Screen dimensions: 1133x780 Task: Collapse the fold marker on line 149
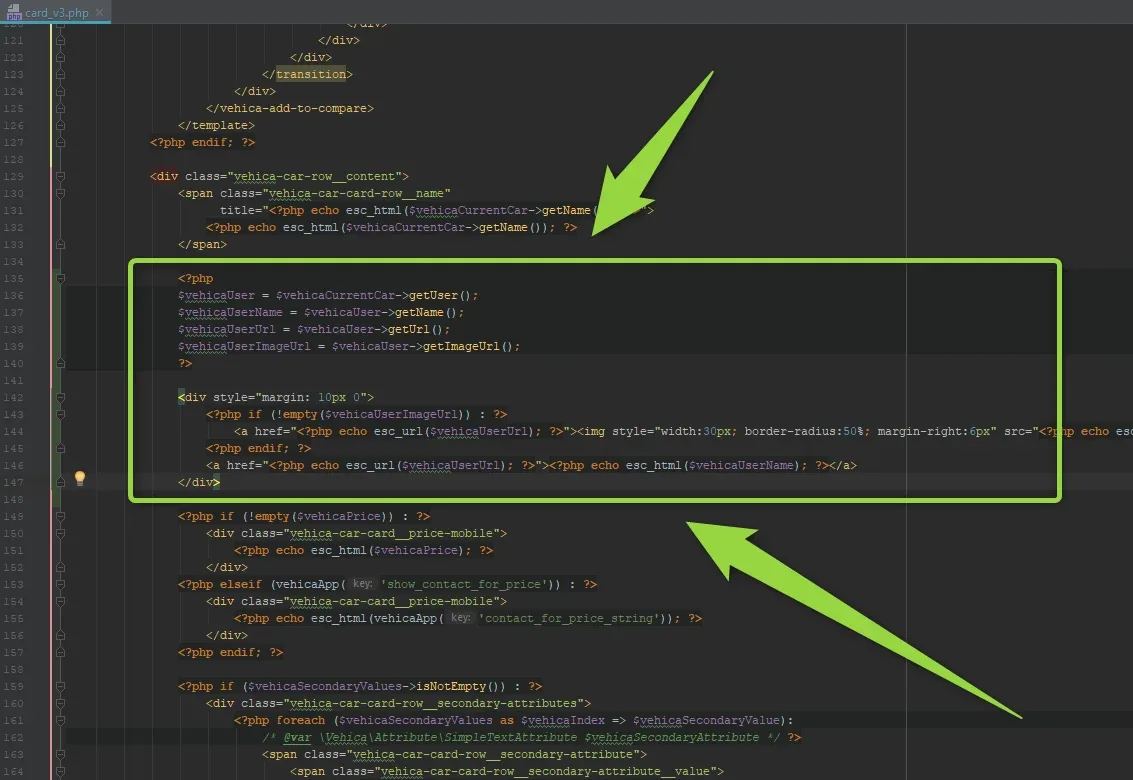pyautogui.click(x=61, y=516)
